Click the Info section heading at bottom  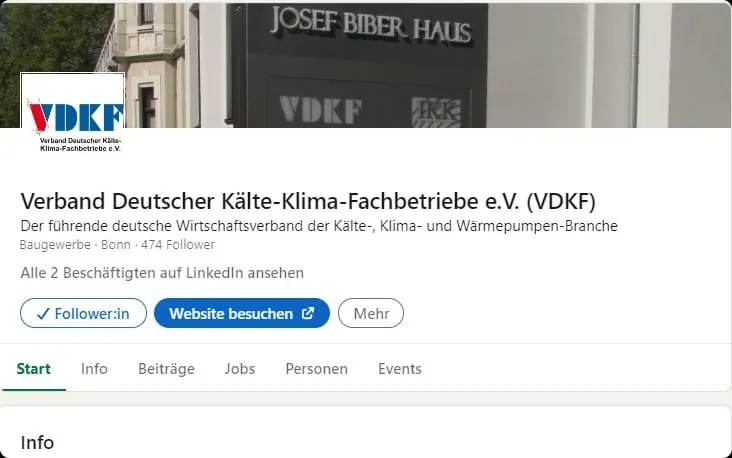(37, 443)
